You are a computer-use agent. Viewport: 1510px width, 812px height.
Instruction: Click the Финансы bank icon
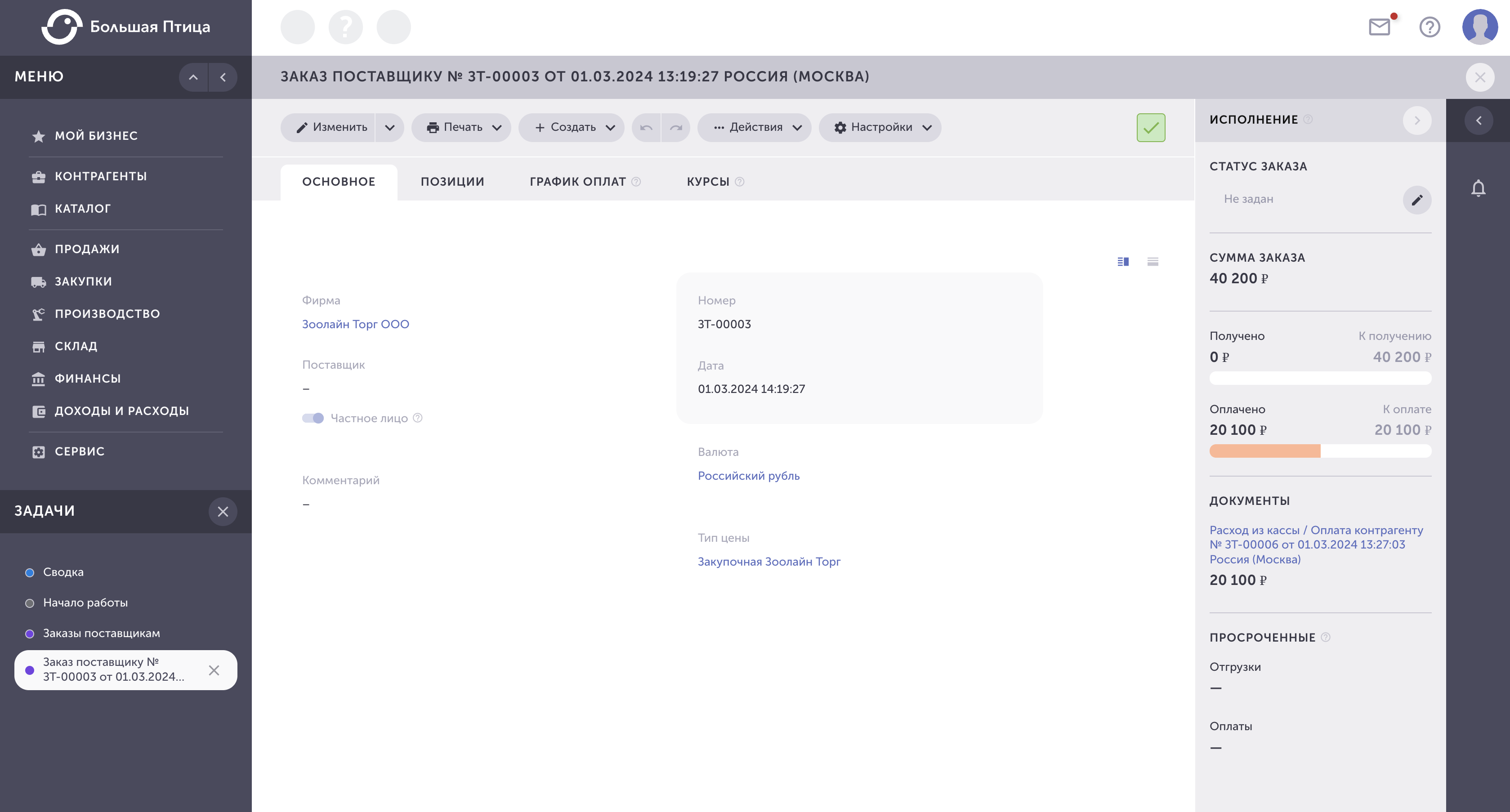click(39, 379)
